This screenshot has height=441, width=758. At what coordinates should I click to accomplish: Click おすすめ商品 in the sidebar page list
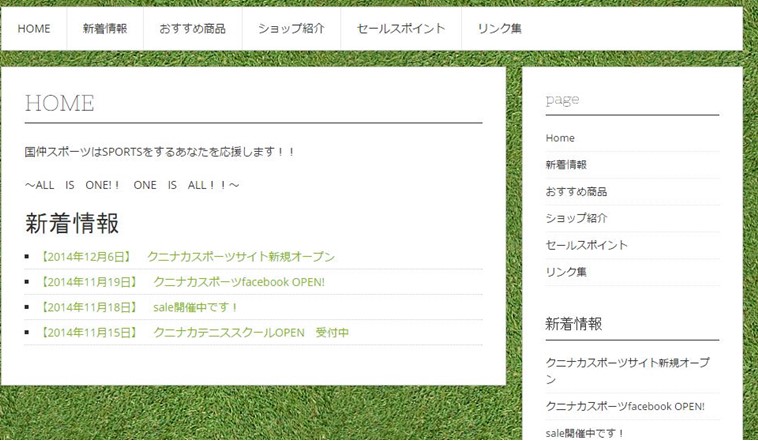[x=576, y=191]
